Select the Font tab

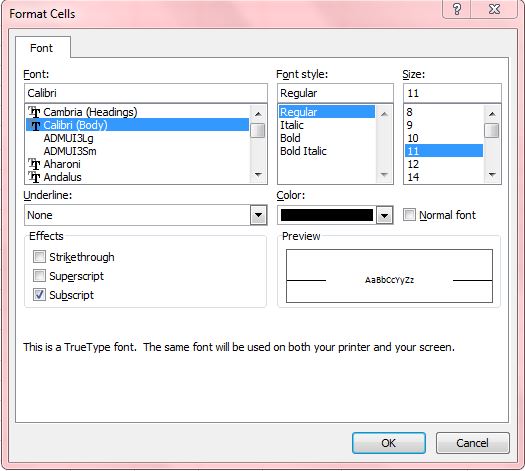point(42,48)
